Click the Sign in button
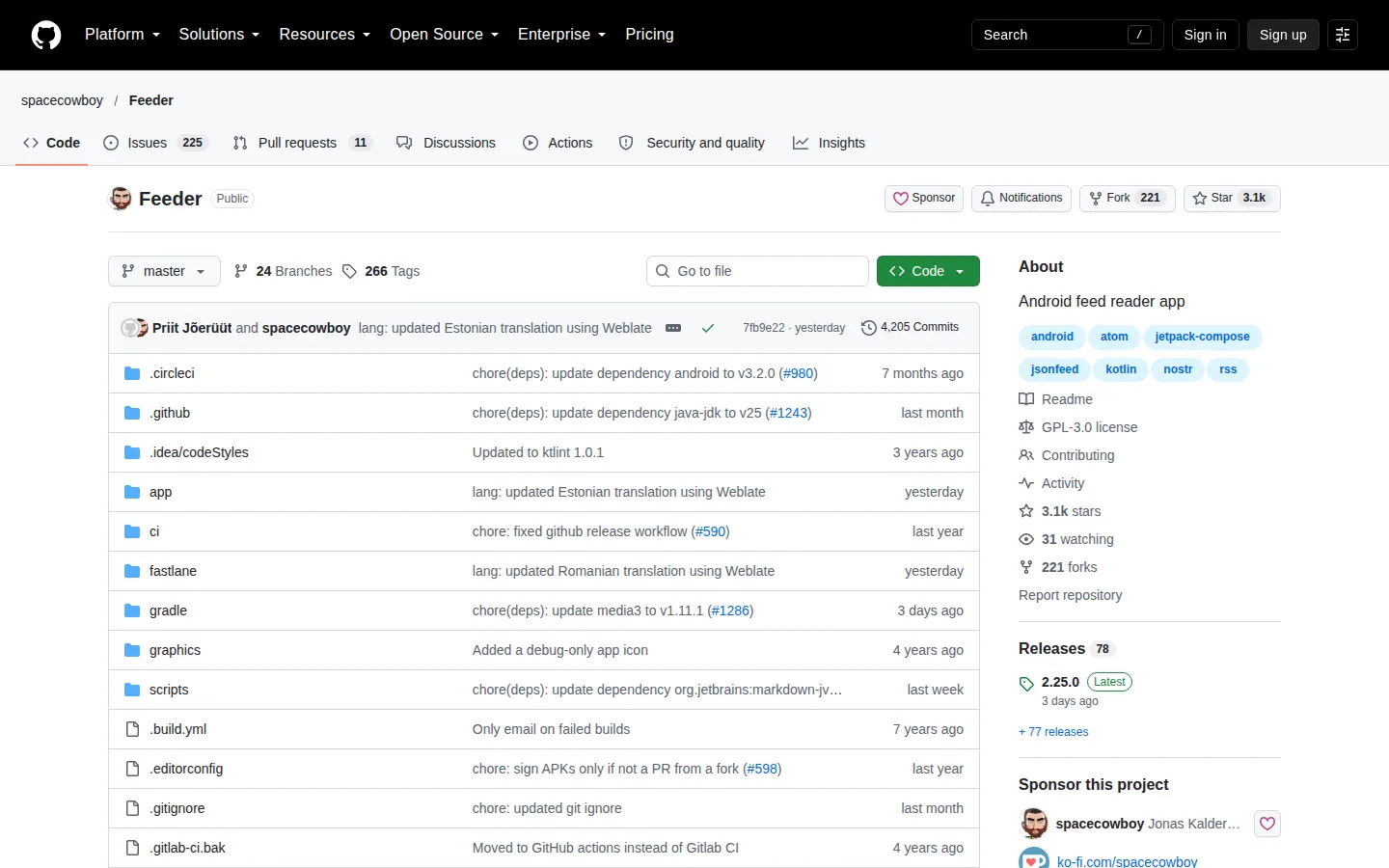This screenshot has height=868, width=1389. [1206, 35]
